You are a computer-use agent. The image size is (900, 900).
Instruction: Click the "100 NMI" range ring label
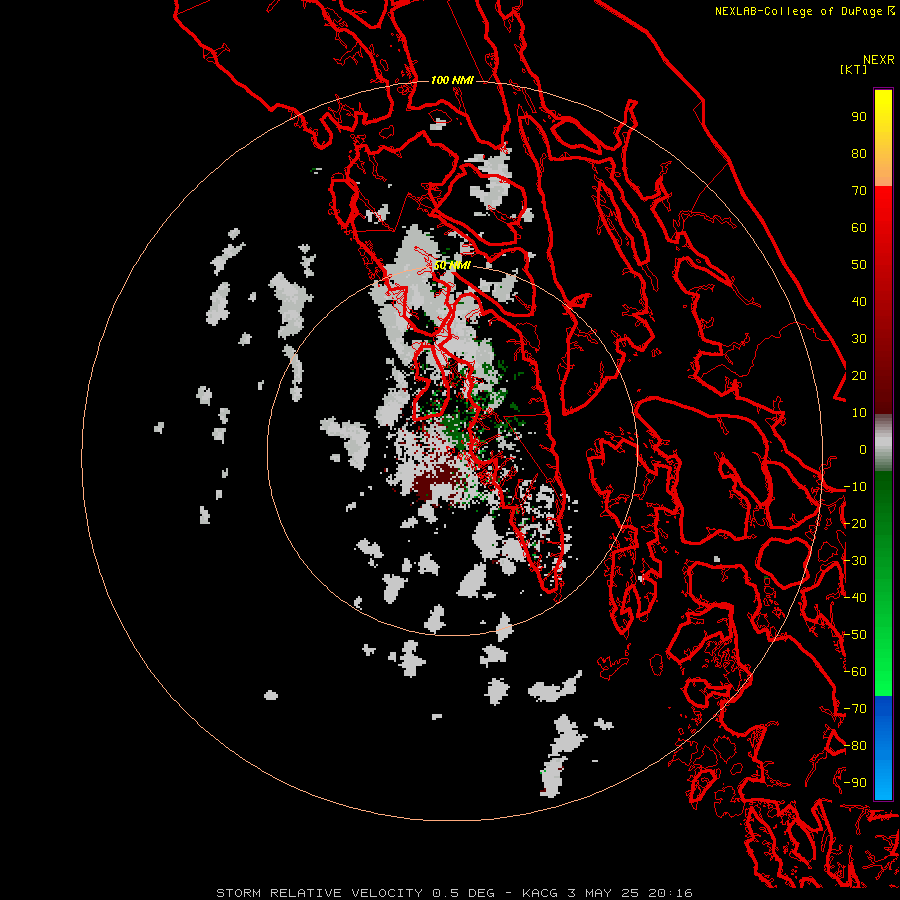pyautogui.click(x=452, y=80)
